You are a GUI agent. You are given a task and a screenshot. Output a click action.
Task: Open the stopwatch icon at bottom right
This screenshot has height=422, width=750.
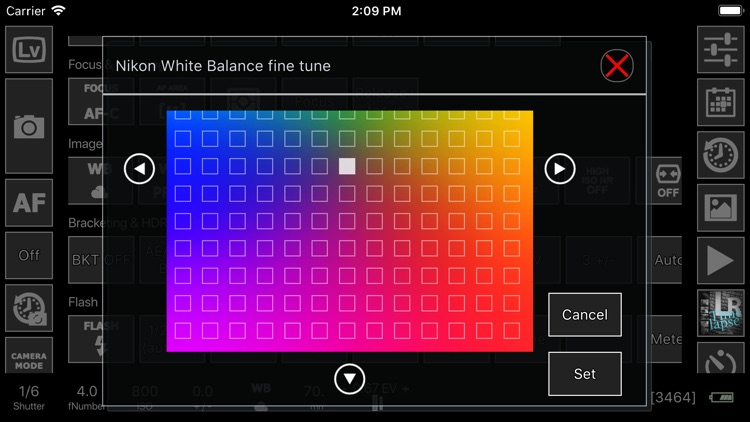[720, 358]
